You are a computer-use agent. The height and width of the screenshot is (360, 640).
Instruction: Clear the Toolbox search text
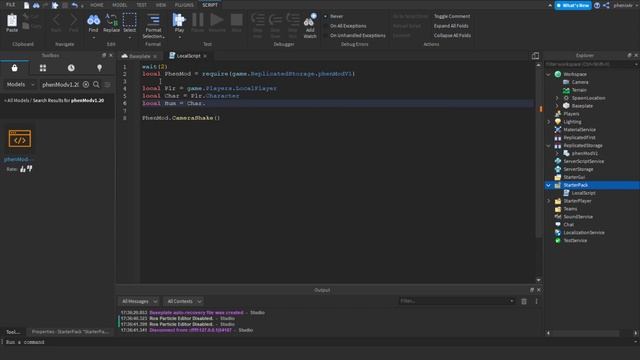86,84
